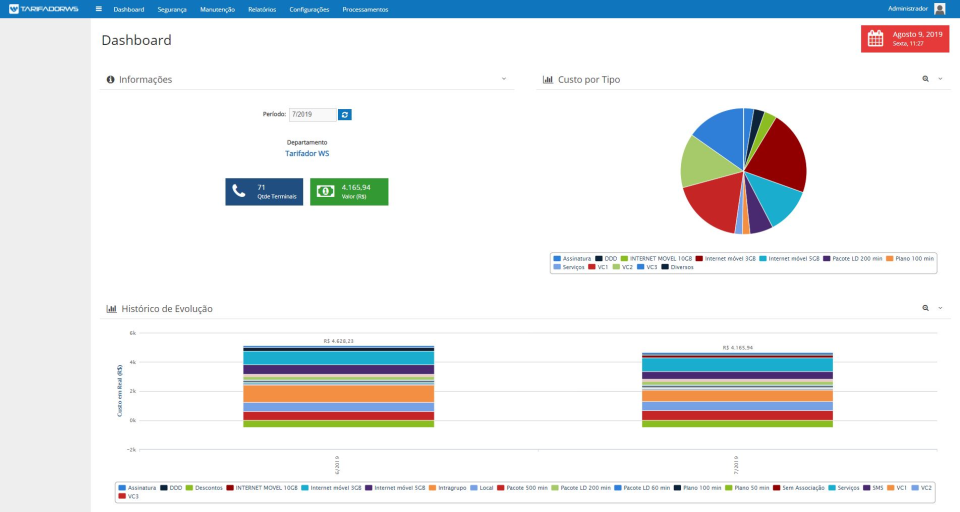Click the Agosto 9, 2019 date badge
This screenshot has height=512, width=960.
(x=905, y=39)
